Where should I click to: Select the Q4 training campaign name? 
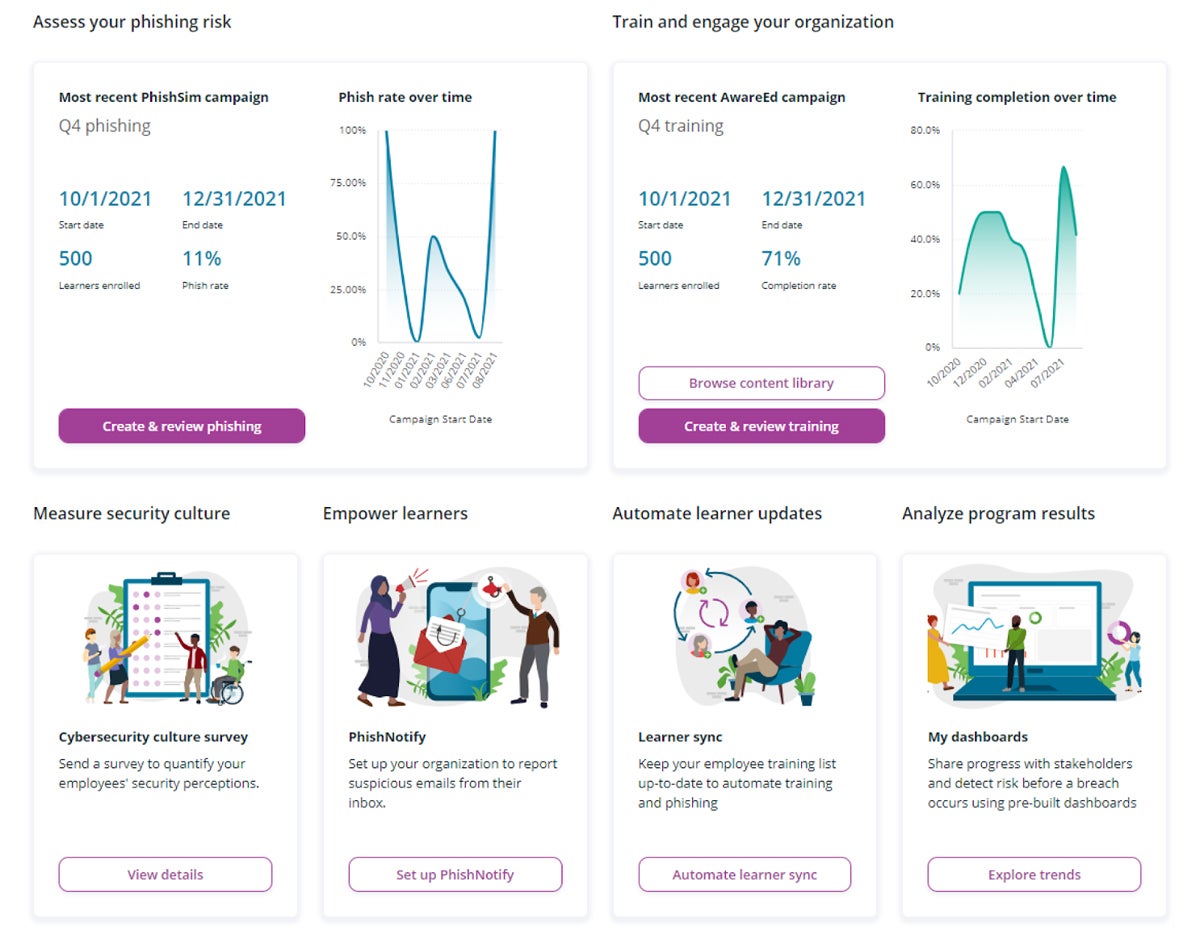pyautogui.click(x=682, y=126)
